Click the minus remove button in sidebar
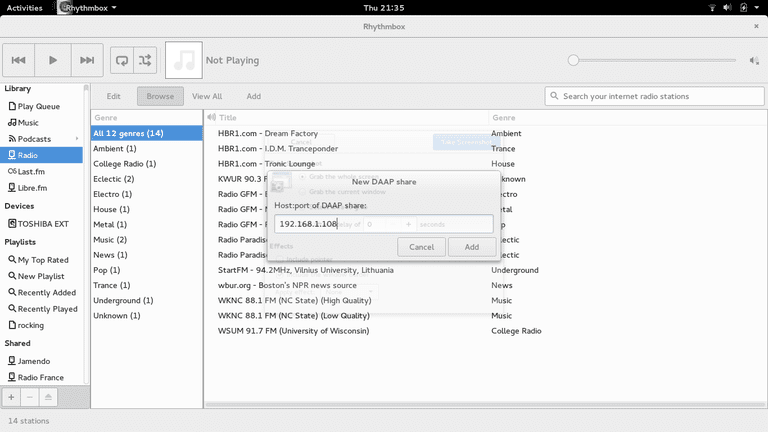This screenshot has width=768, height=432. [30, 397]
